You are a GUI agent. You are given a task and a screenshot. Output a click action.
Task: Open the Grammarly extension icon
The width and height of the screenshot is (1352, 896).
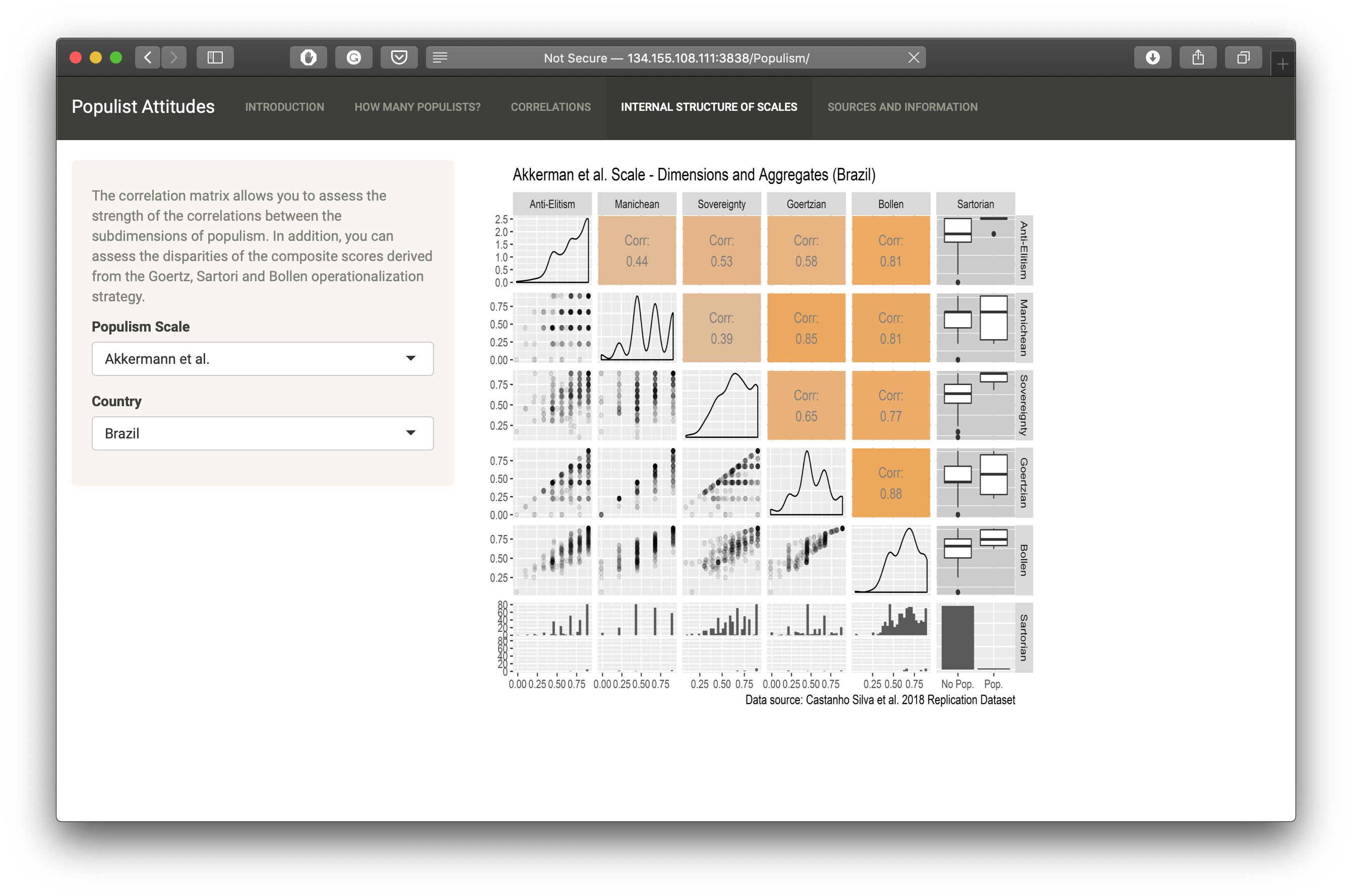coord(354,58)
